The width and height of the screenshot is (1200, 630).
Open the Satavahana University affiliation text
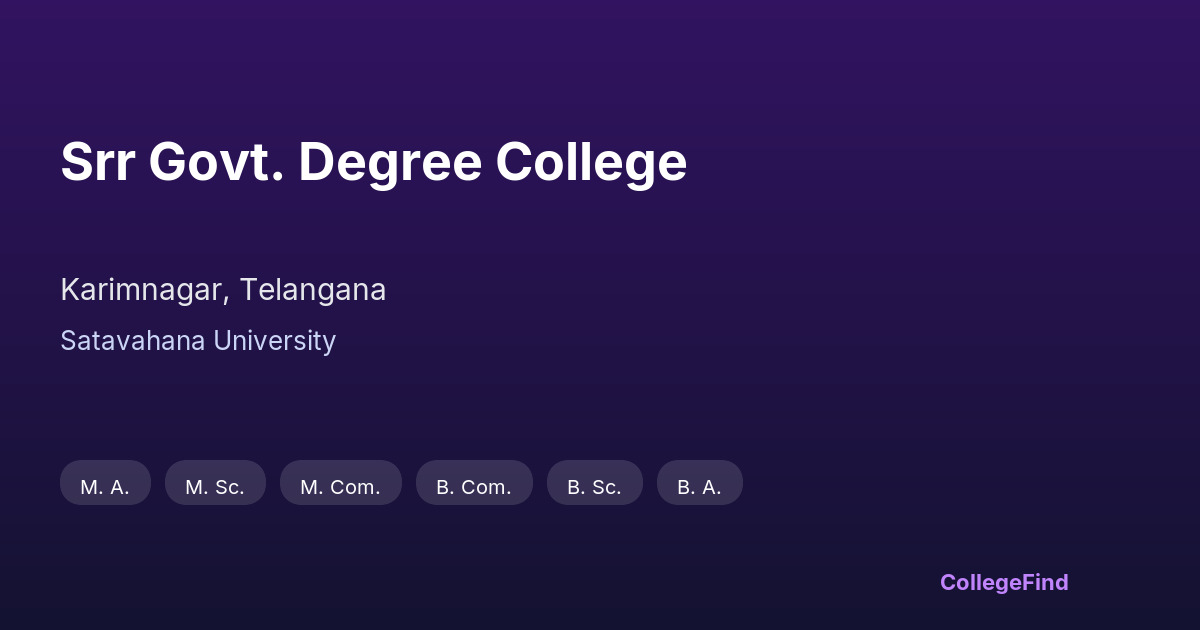pyautogui.click(x=198, y=341)
